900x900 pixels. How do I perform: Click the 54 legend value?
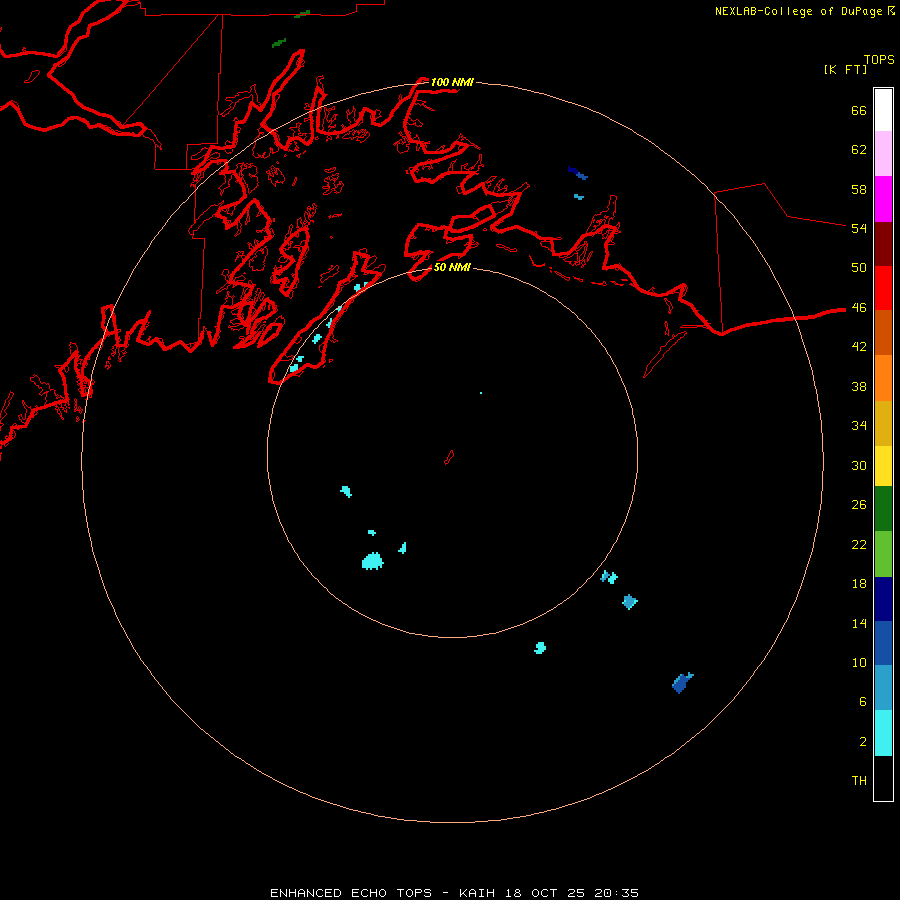coord(859,228)
